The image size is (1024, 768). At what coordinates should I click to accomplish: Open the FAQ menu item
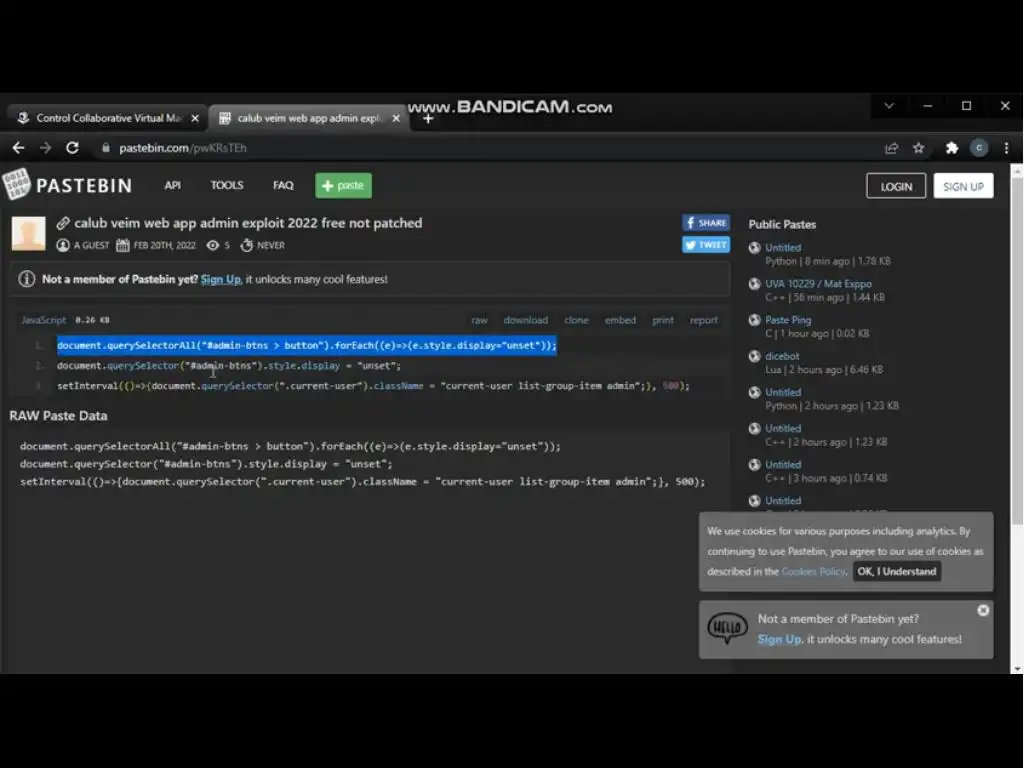[283, 185]
